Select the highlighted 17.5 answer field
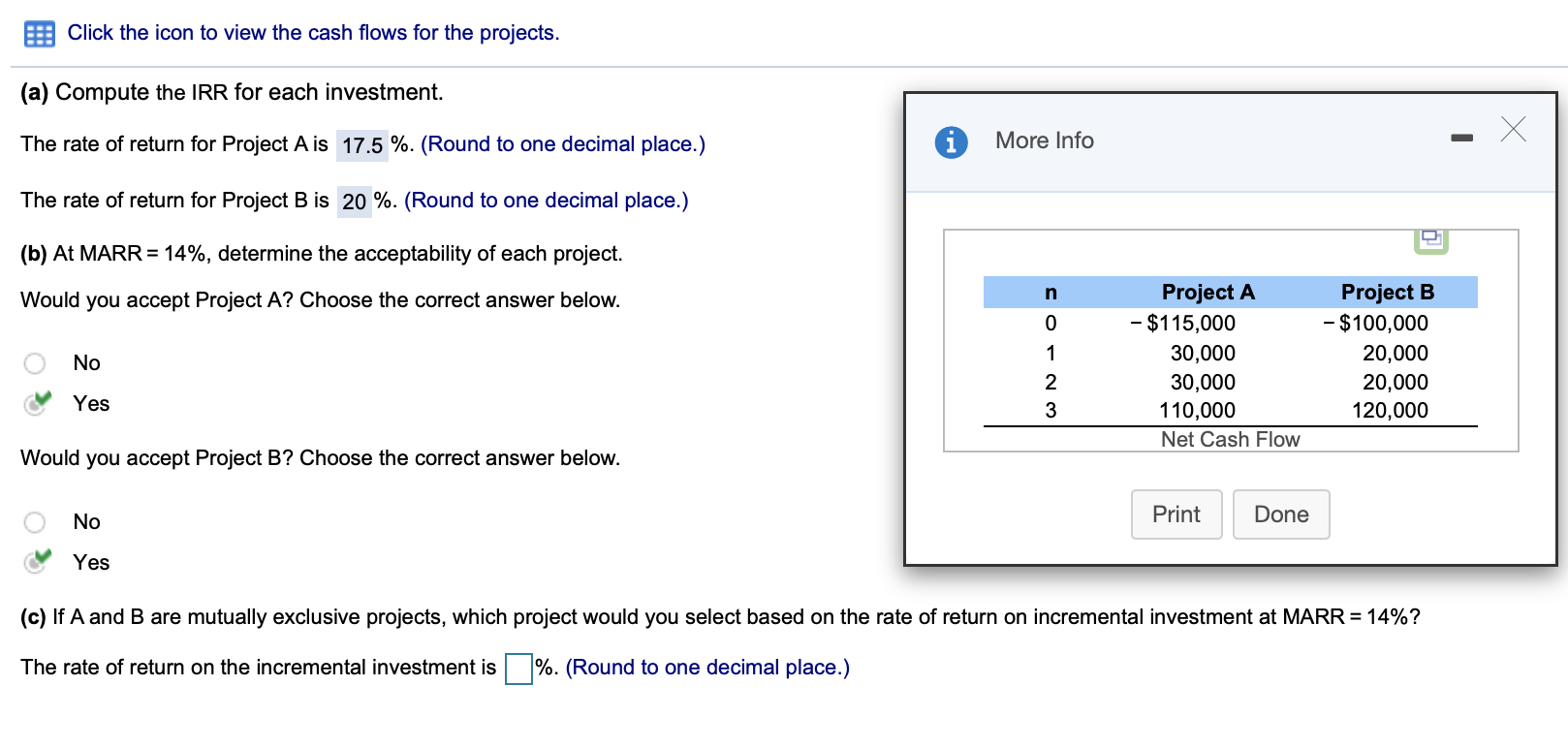Screen dimensions: 1568x748 [361, 143]
